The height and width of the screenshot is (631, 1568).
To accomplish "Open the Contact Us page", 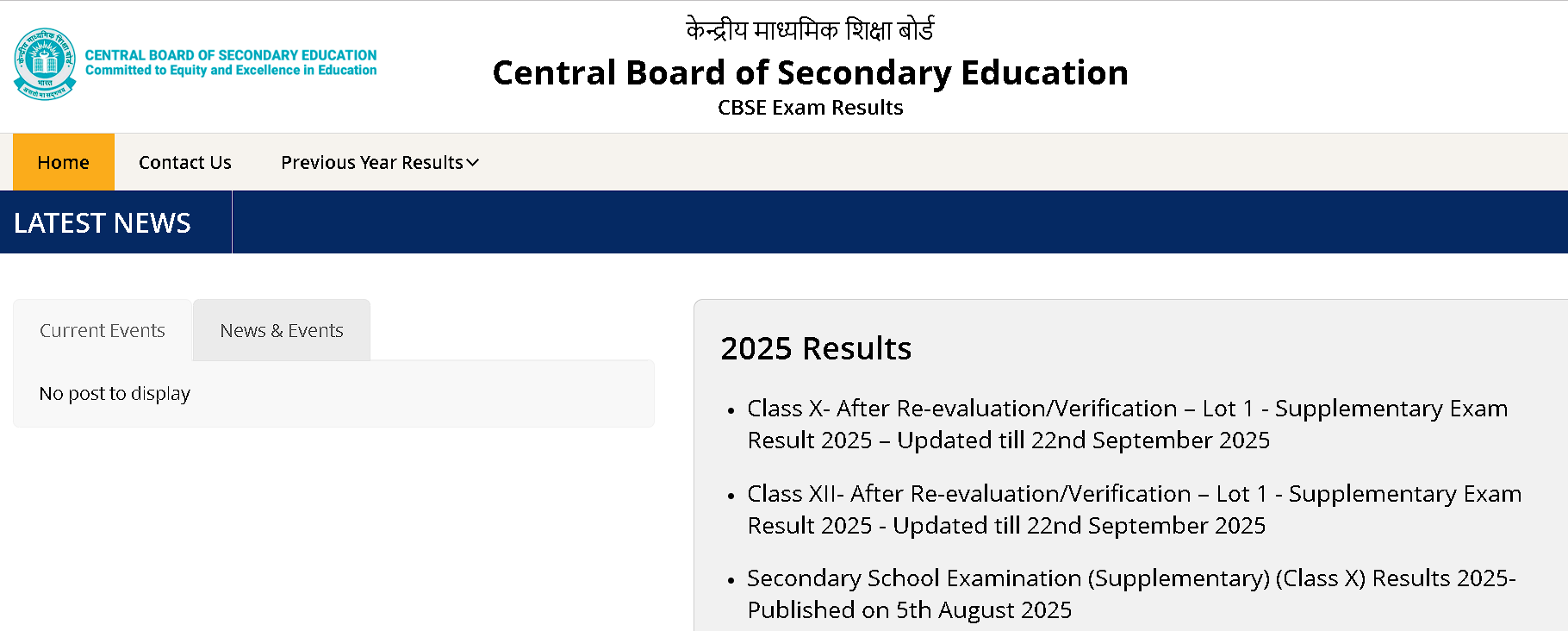I will click(x=184, y=161).
